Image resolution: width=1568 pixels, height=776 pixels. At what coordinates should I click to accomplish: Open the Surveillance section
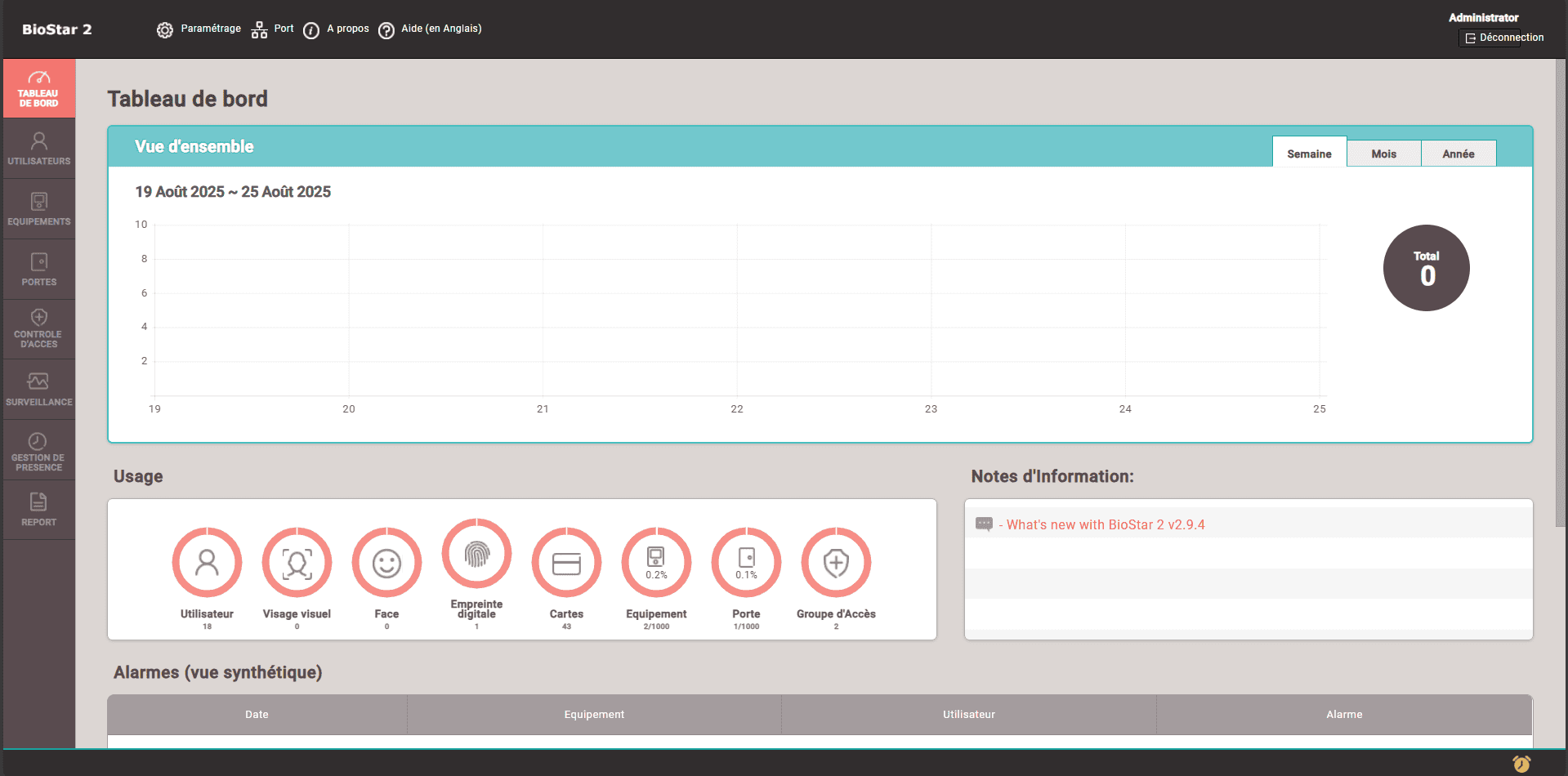[38, 388]
